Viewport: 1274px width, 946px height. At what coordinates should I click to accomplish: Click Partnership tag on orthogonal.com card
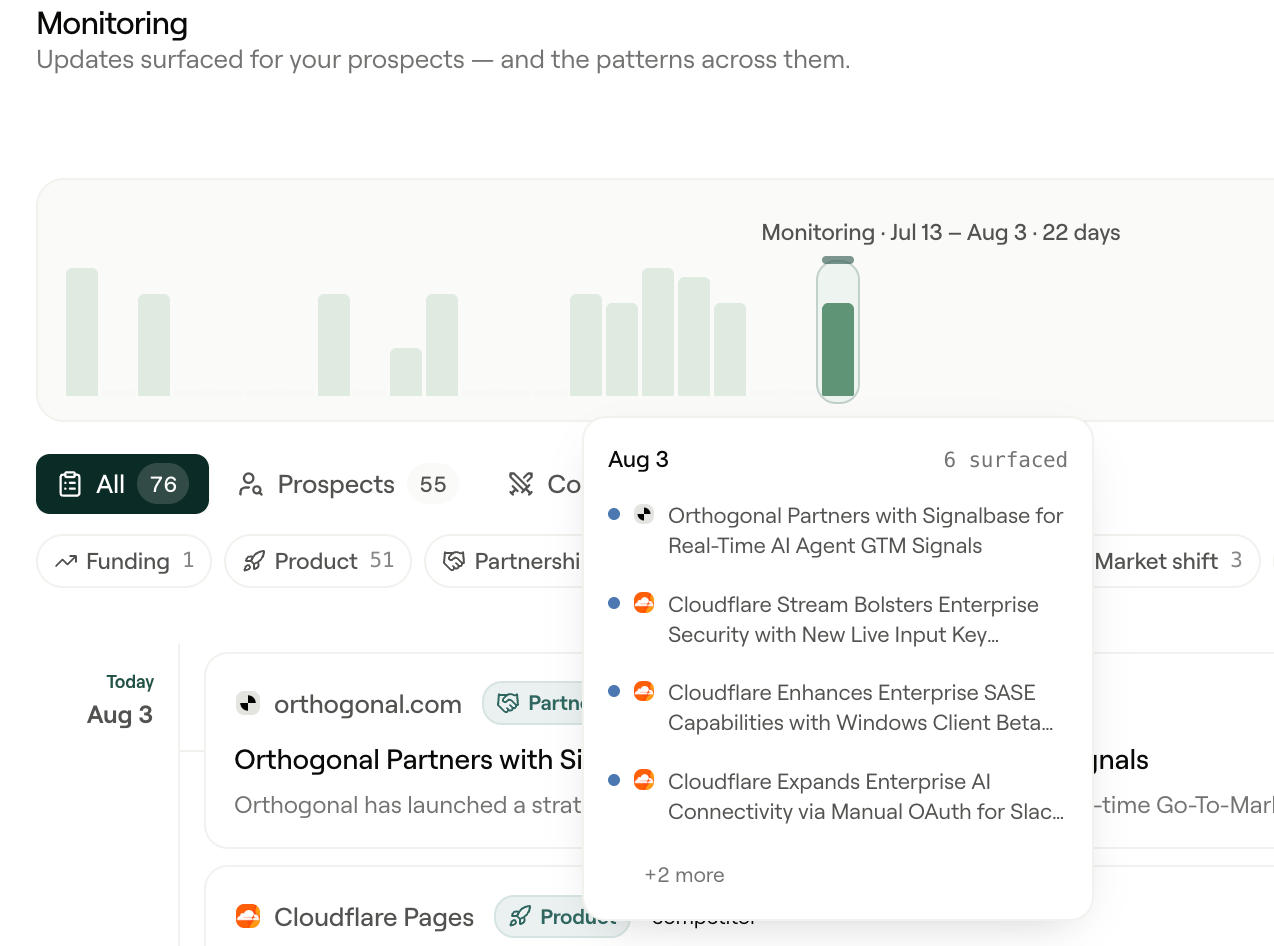[x=534, y=703]
